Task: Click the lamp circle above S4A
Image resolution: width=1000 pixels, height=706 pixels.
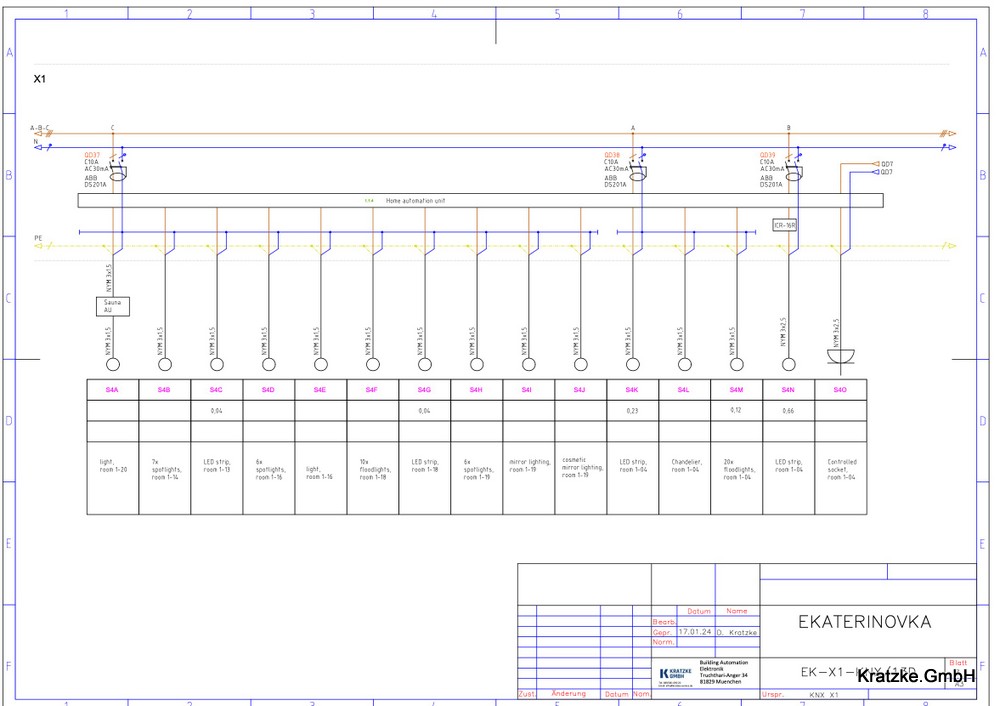Action: (113, 364)
